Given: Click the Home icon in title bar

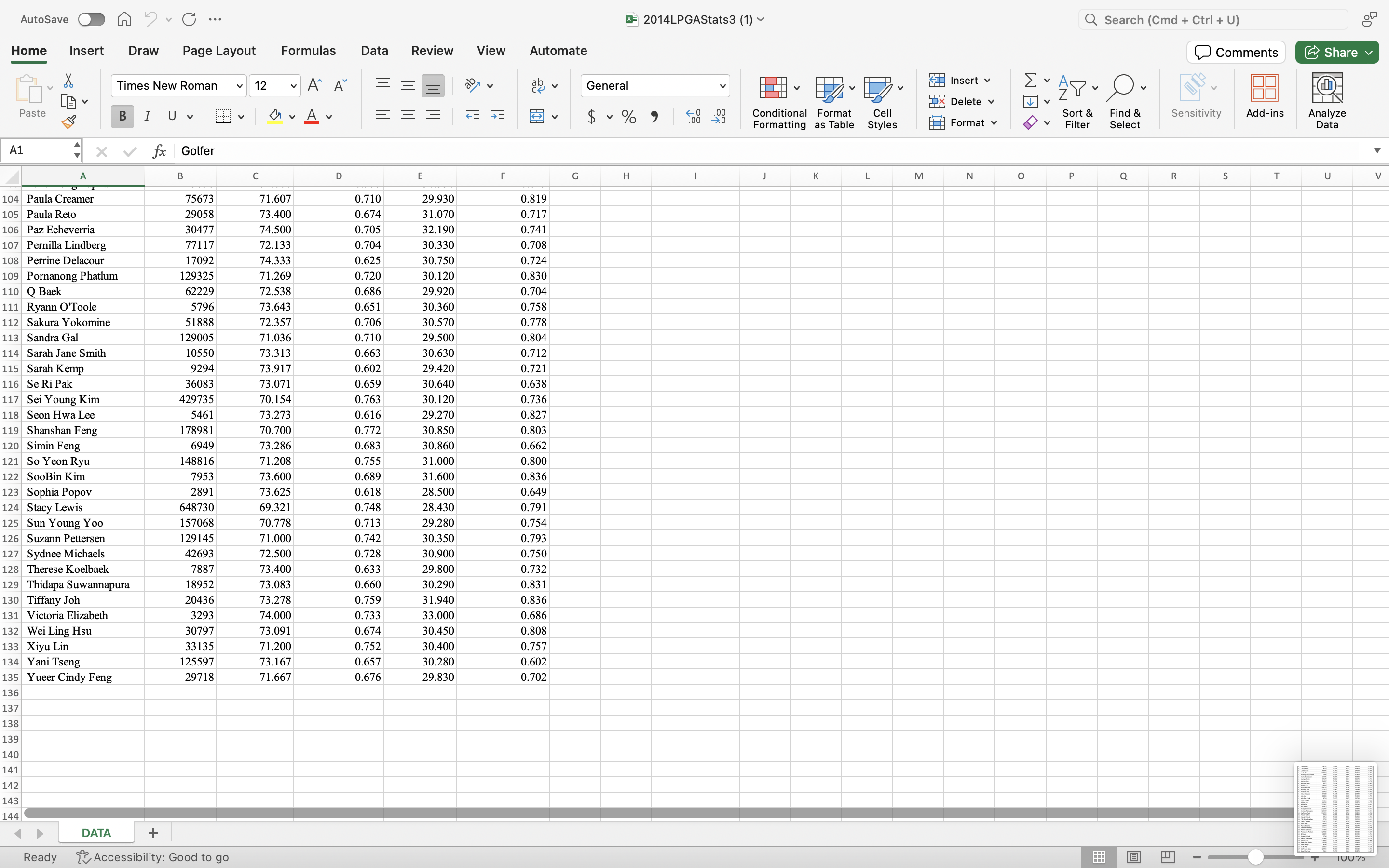Looking at the screenshot, I should point(124,19).
